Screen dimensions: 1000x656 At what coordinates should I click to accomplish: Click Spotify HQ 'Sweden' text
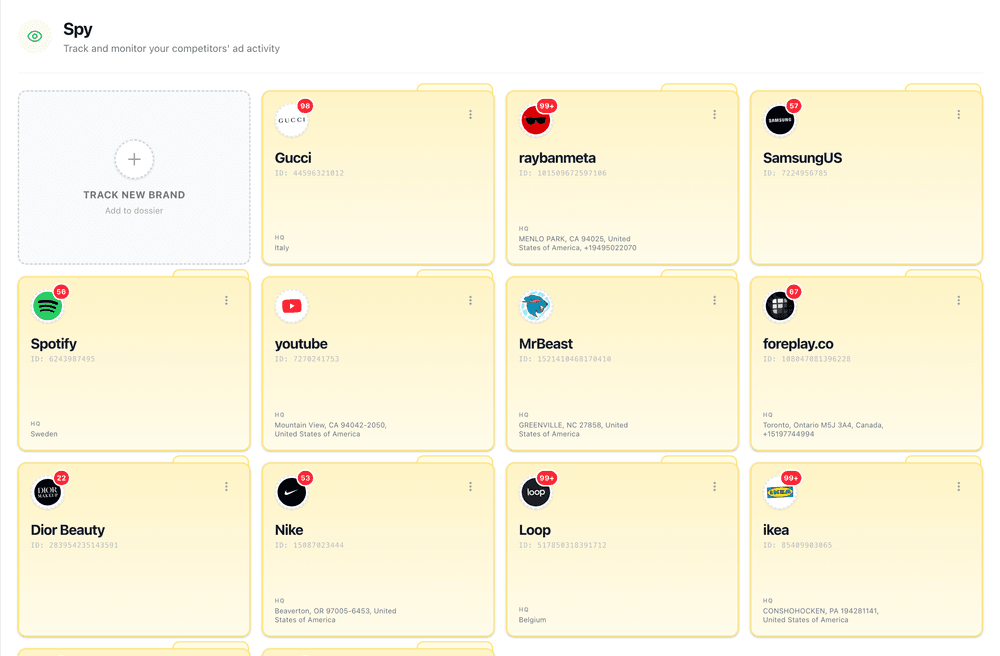pos(44,434)
